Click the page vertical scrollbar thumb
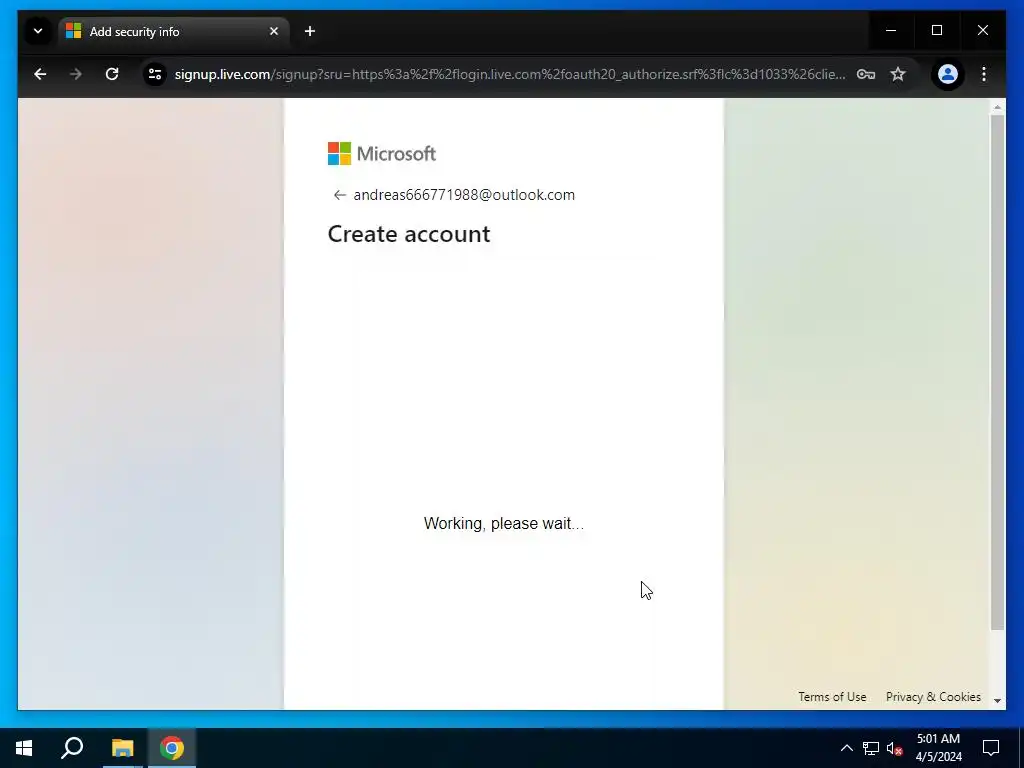 click(x=997, y=372)
